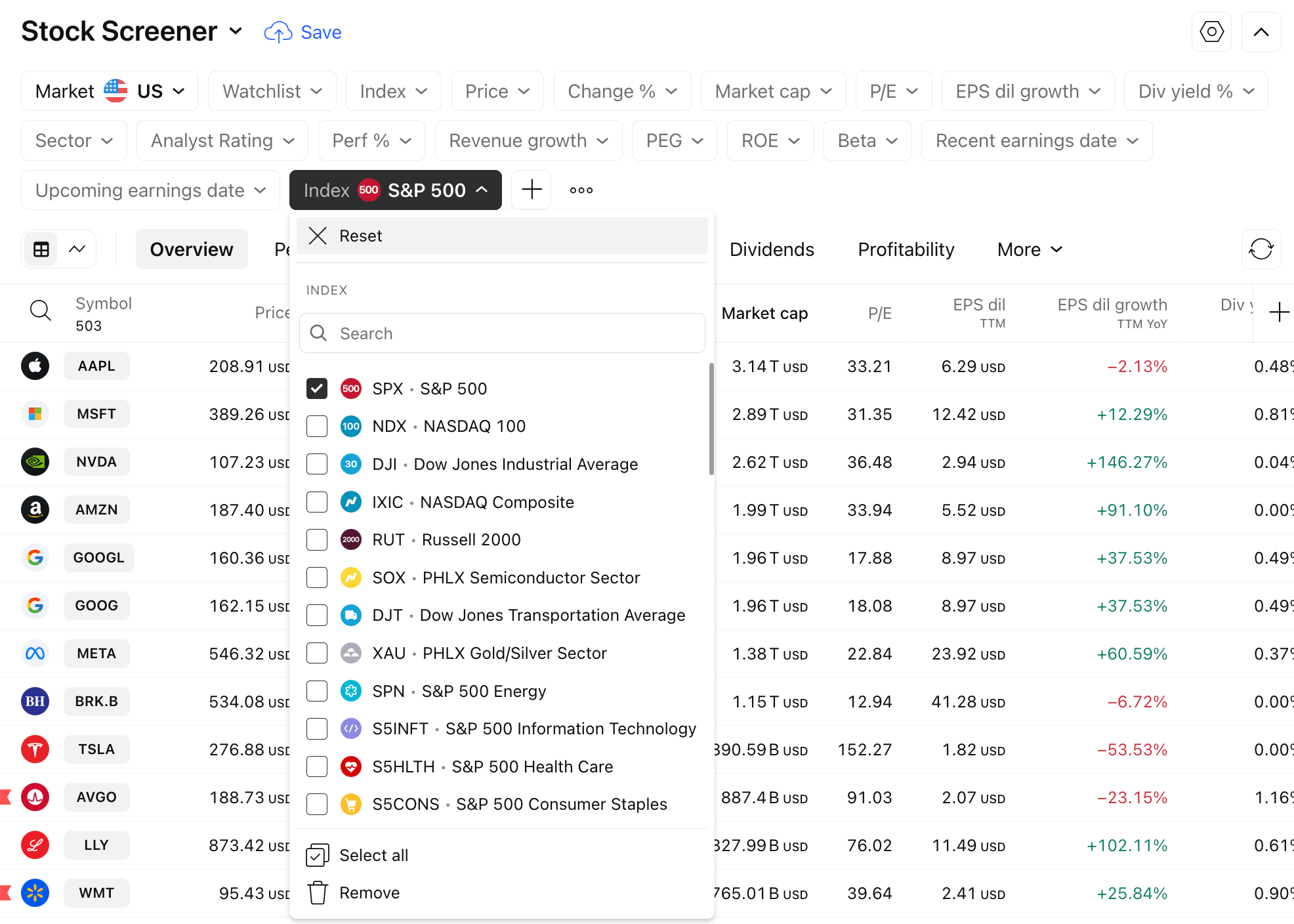Click the table view layout icon
The image size is (1294, 924).
tap(41, 249)
